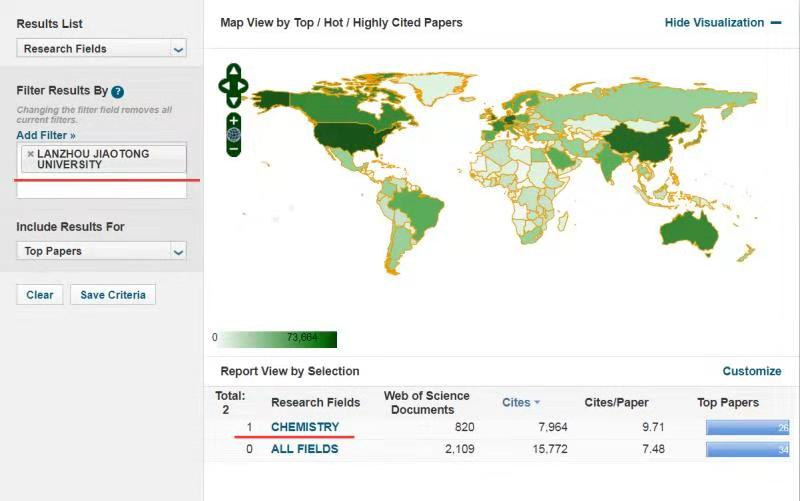
Task: Zoom out of the map
Action: pyautogui.click(x=233, y=149)
